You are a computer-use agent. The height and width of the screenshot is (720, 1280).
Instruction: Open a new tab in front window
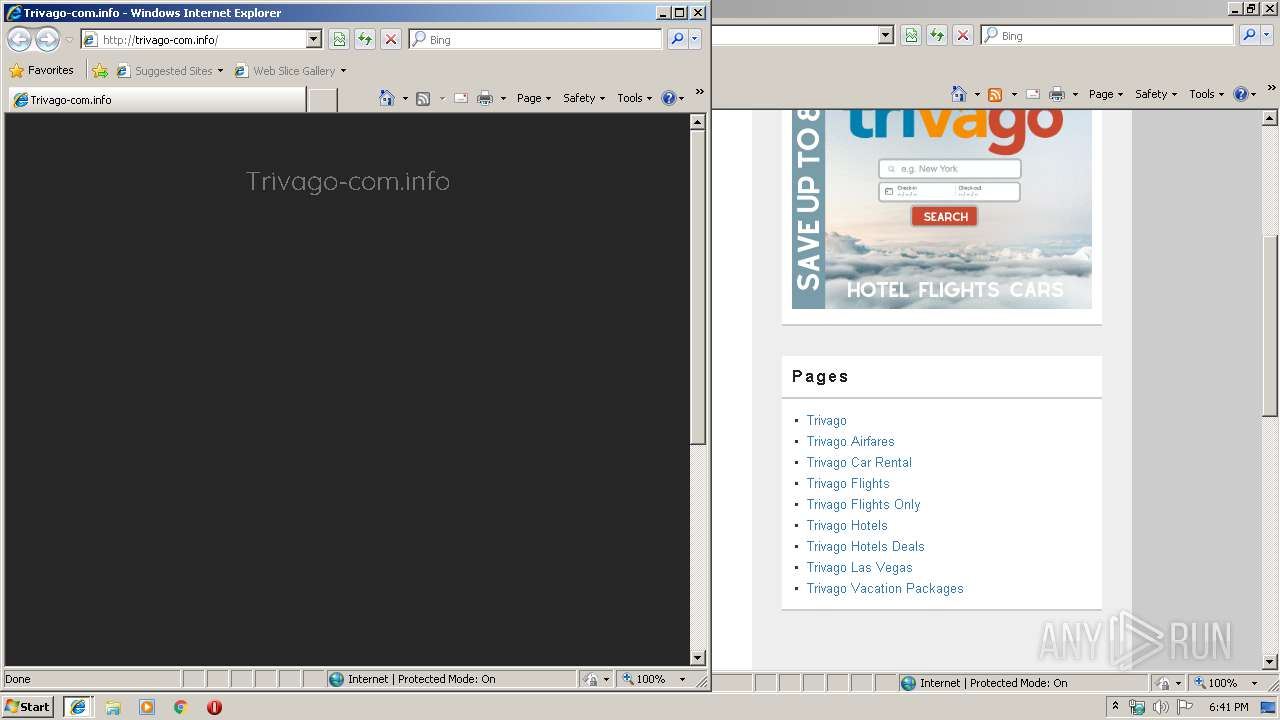tap(322, 100)
